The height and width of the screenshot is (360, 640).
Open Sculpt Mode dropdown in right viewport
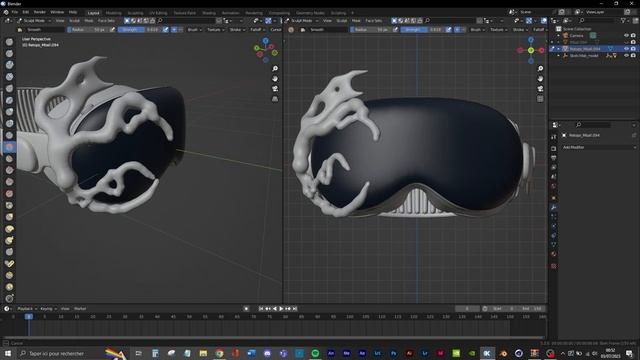[302, 20]
